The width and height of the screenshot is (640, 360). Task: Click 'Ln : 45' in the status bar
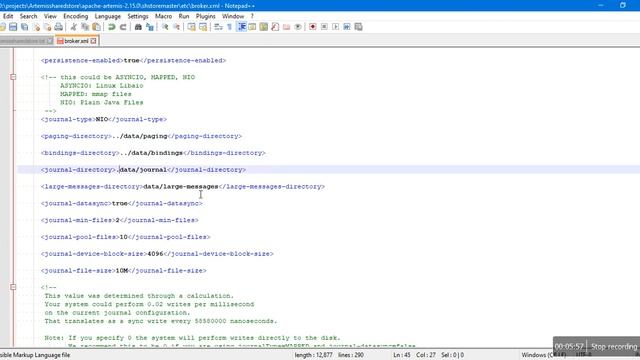click(x=402, y=355)
